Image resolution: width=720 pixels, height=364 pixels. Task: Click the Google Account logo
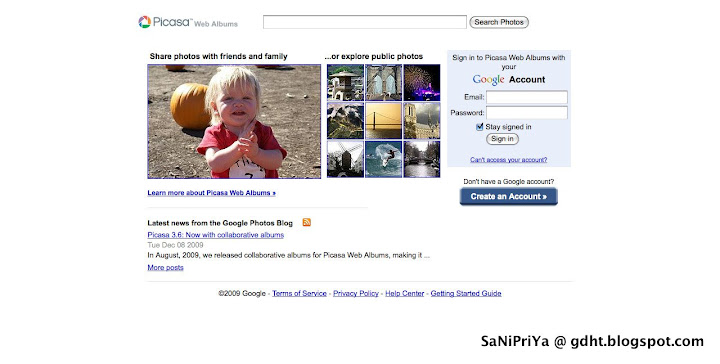coord(509,79)
